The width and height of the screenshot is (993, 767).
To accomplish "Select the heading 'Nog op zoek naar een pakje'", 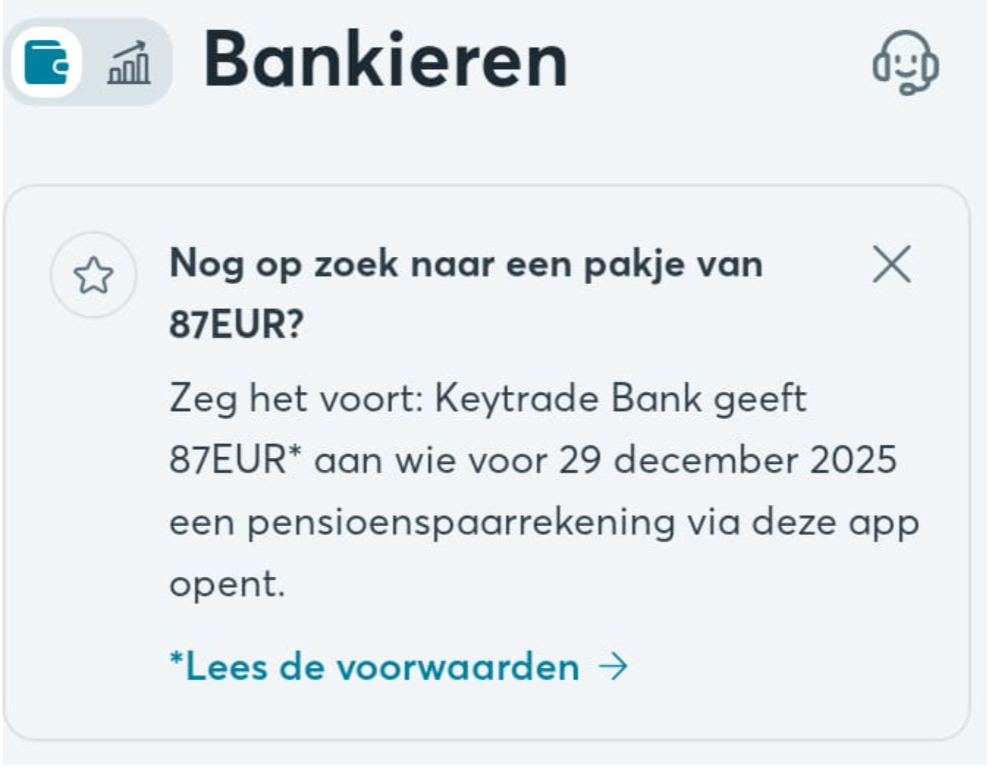I will point(466,264).
